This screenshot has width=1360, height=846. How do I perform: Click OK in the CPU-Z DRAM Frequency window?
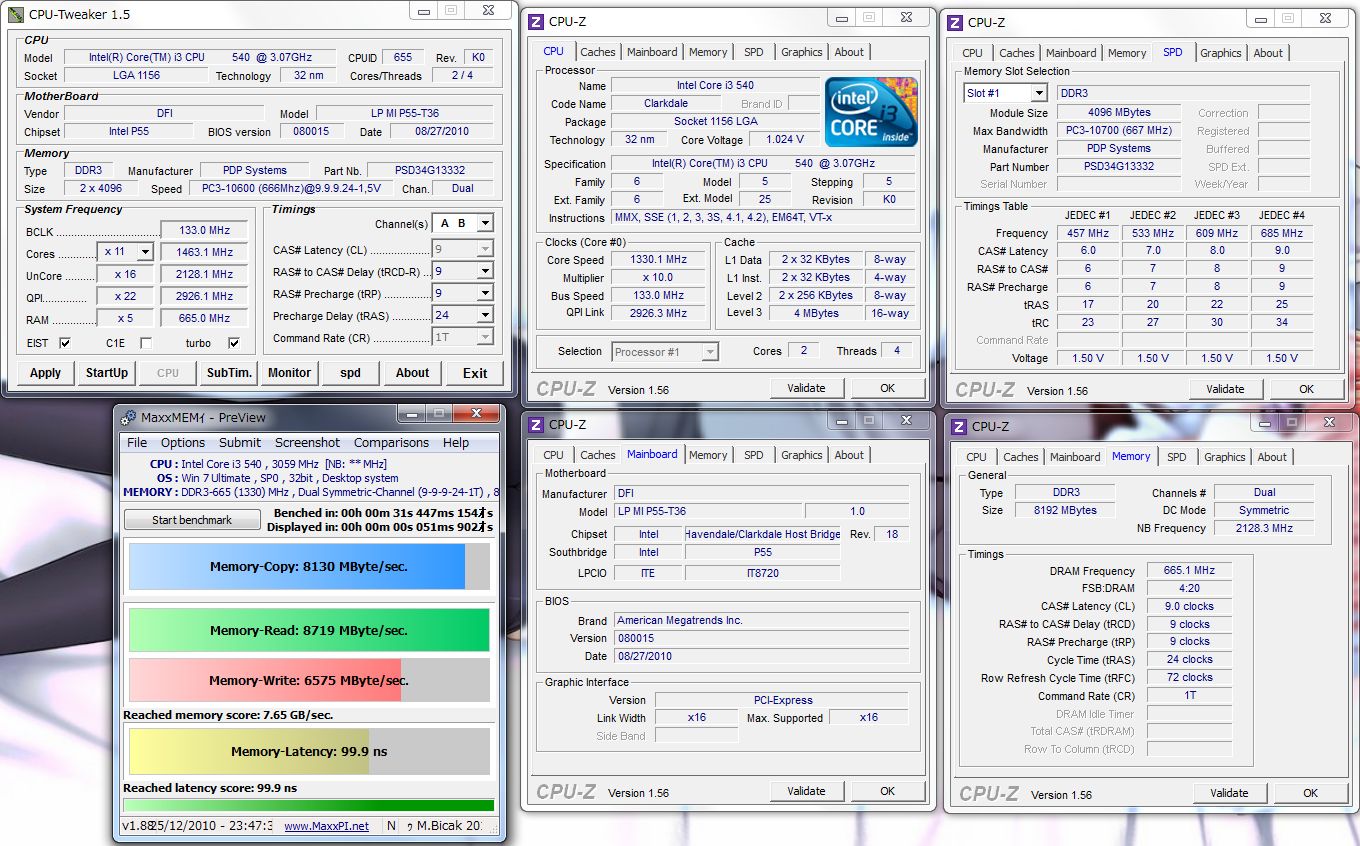coord(1310,793)
